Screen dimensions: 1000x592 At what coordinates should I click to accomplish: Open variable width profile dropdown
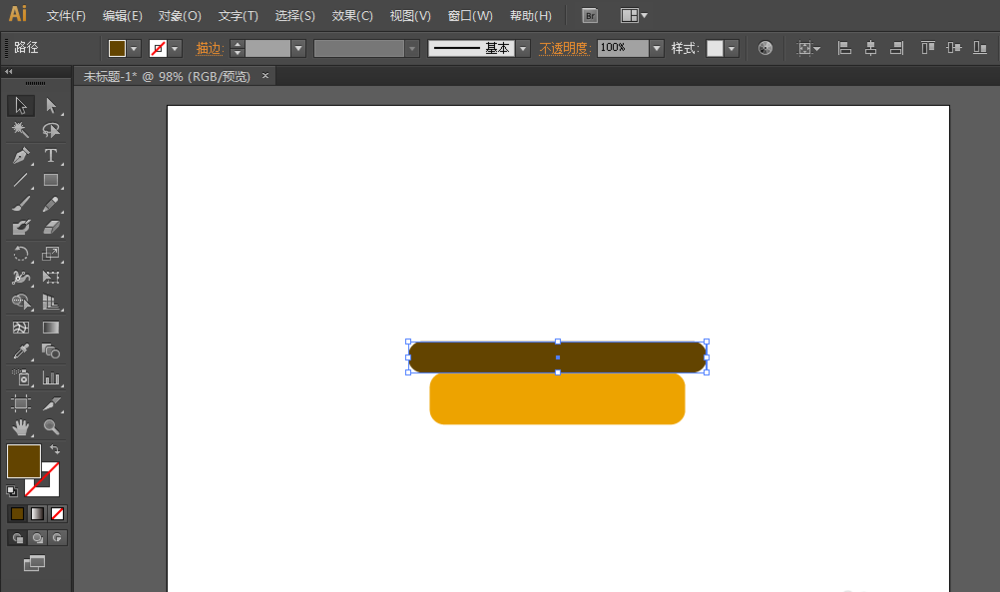[x=412, y=48]
